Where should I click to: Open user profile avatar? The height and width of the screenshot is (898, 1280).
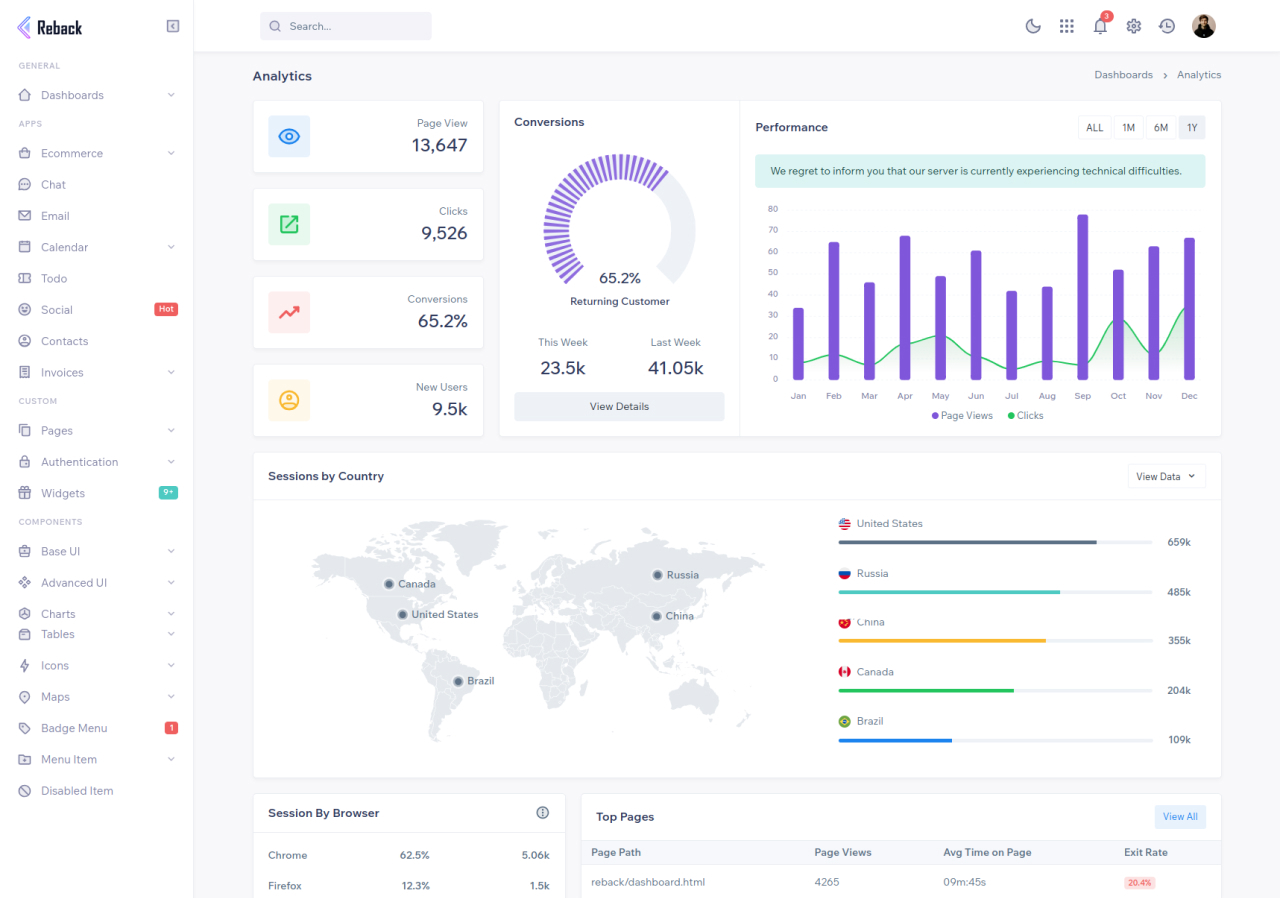[1204, 26]
